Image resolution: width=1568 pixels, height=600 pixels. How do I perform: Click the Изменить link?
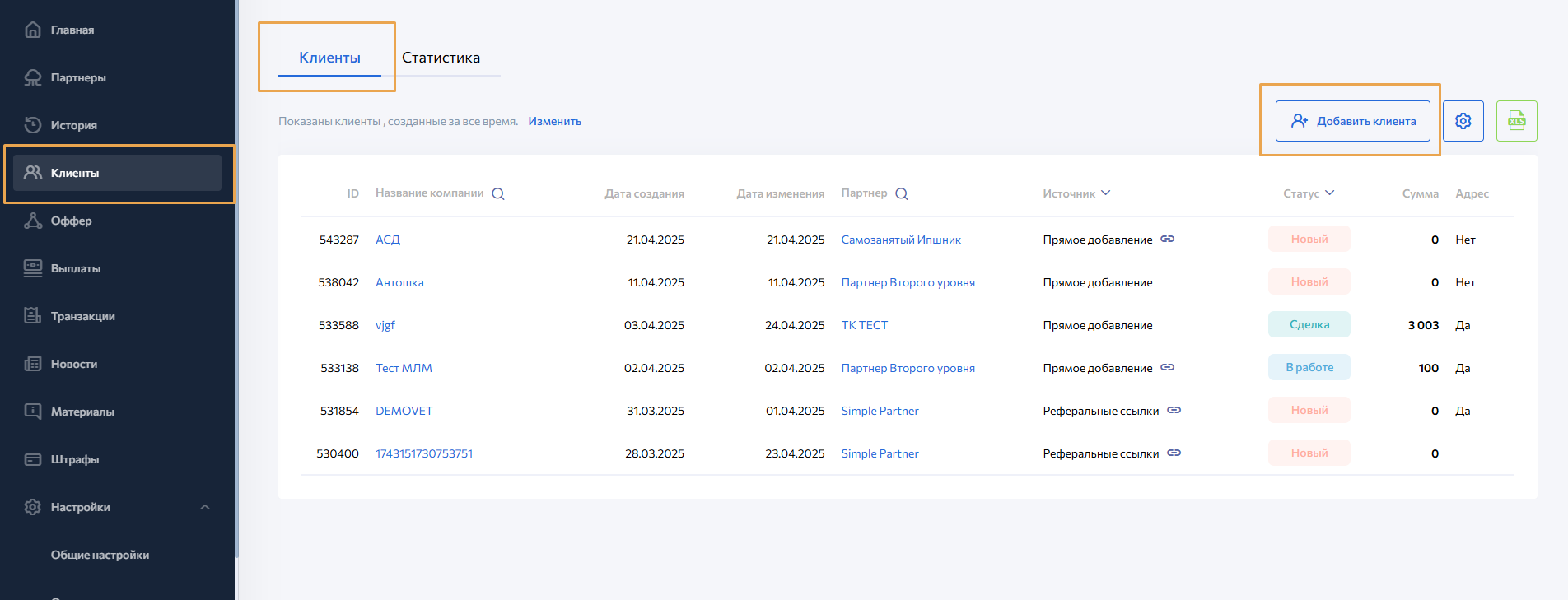pos(554,121)
